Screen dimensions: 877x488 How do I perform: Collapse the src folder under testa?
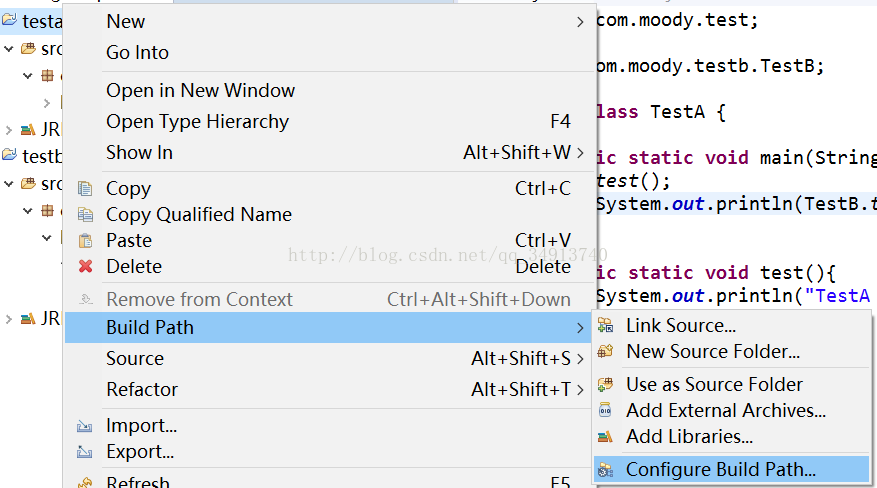[8, 49]
